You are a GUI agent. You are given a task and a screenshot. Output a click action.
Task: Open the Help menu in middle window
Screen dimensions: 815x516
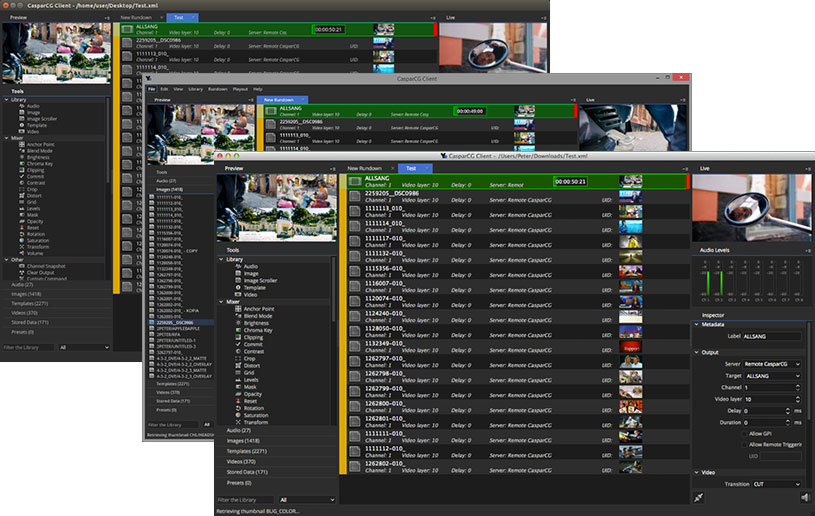(258, 89)
